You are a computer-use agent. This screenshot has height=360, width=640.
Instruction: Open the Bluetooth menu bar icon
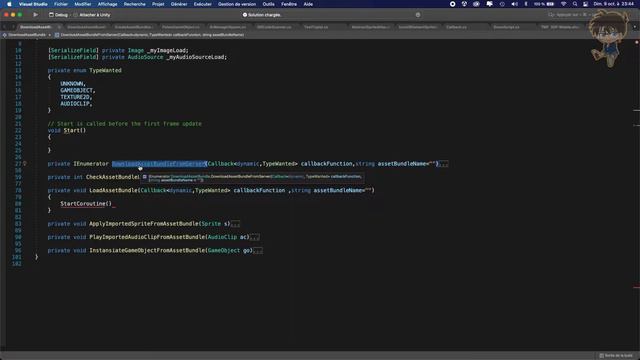pos(525,4)
